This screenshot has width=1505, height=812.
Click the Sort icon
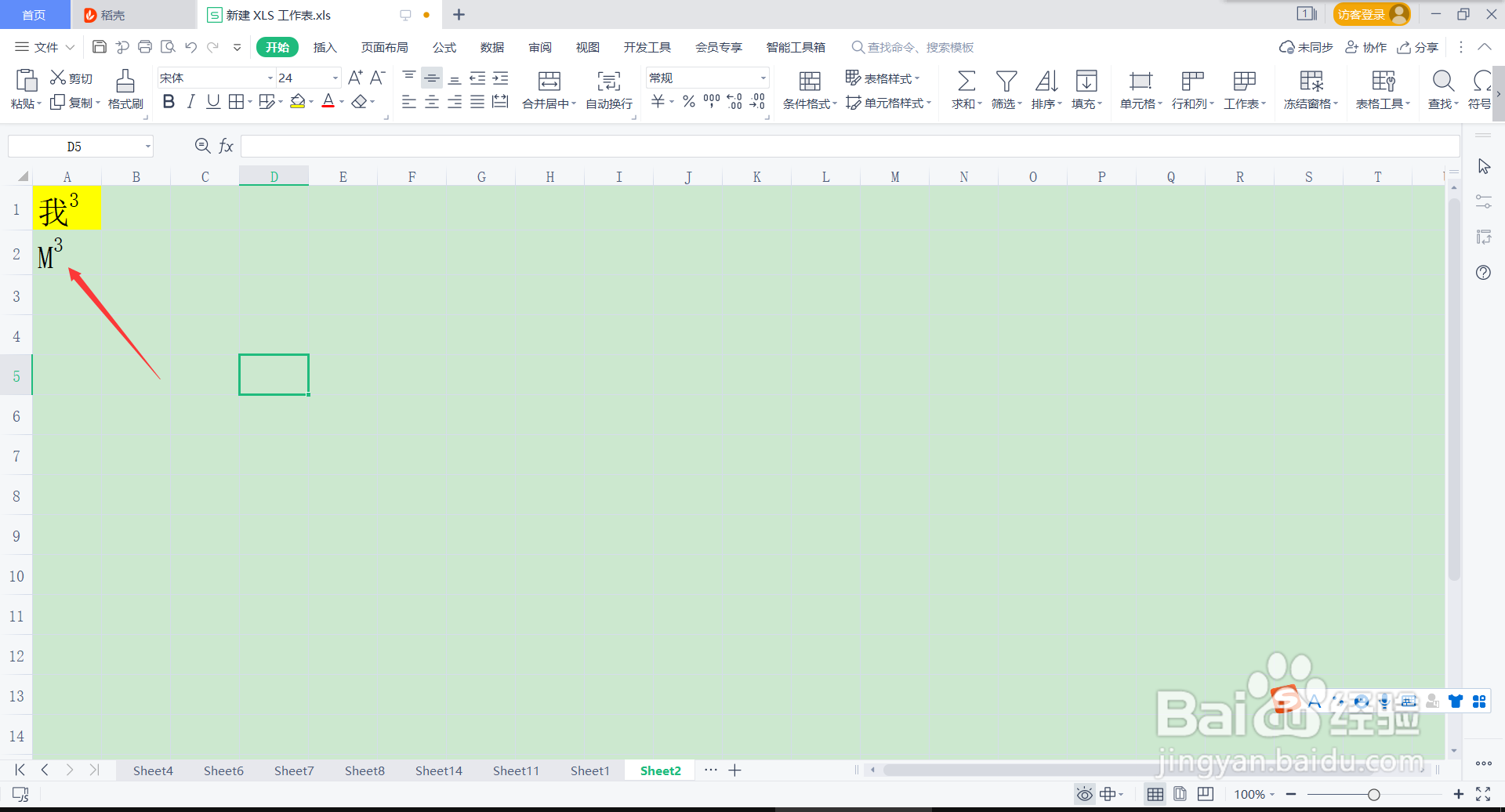click(1046, 81)
